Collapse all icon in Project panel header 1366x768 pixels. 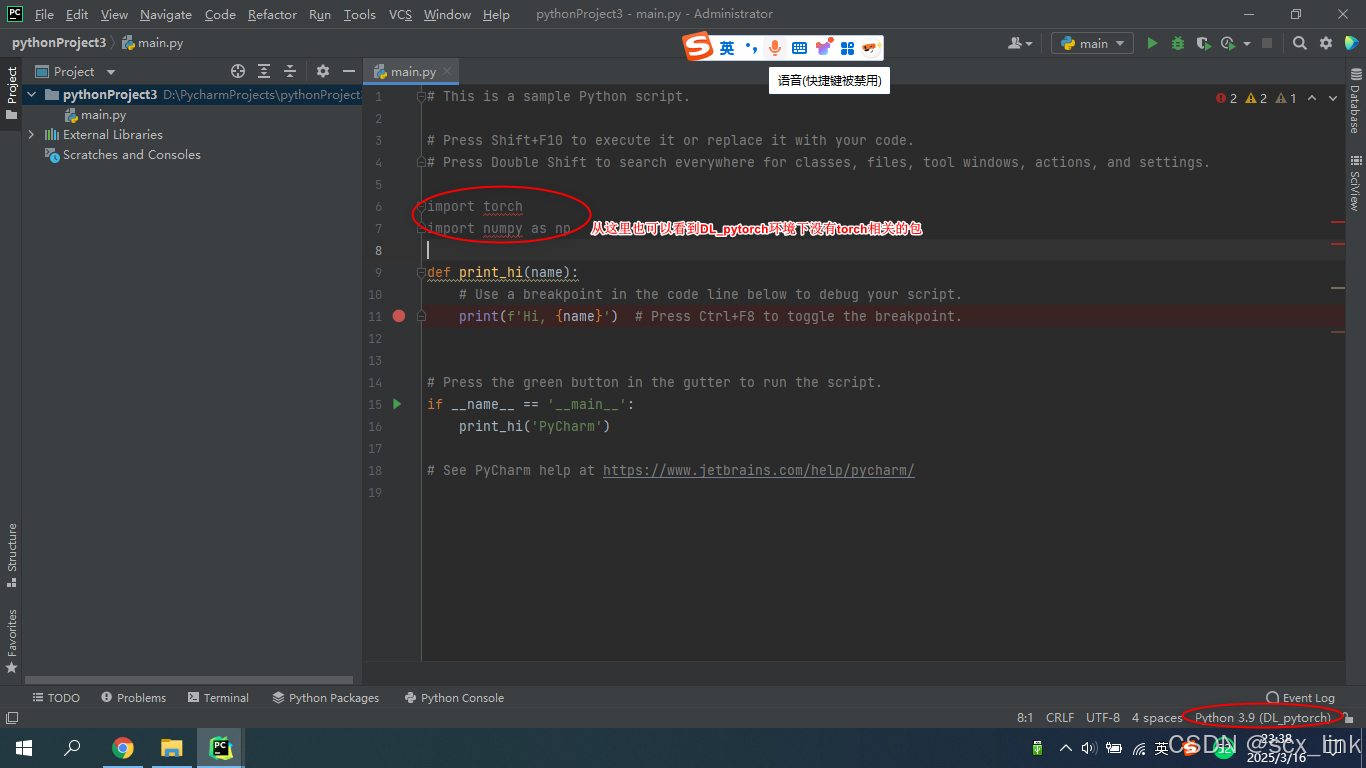(x=290, y=71)
